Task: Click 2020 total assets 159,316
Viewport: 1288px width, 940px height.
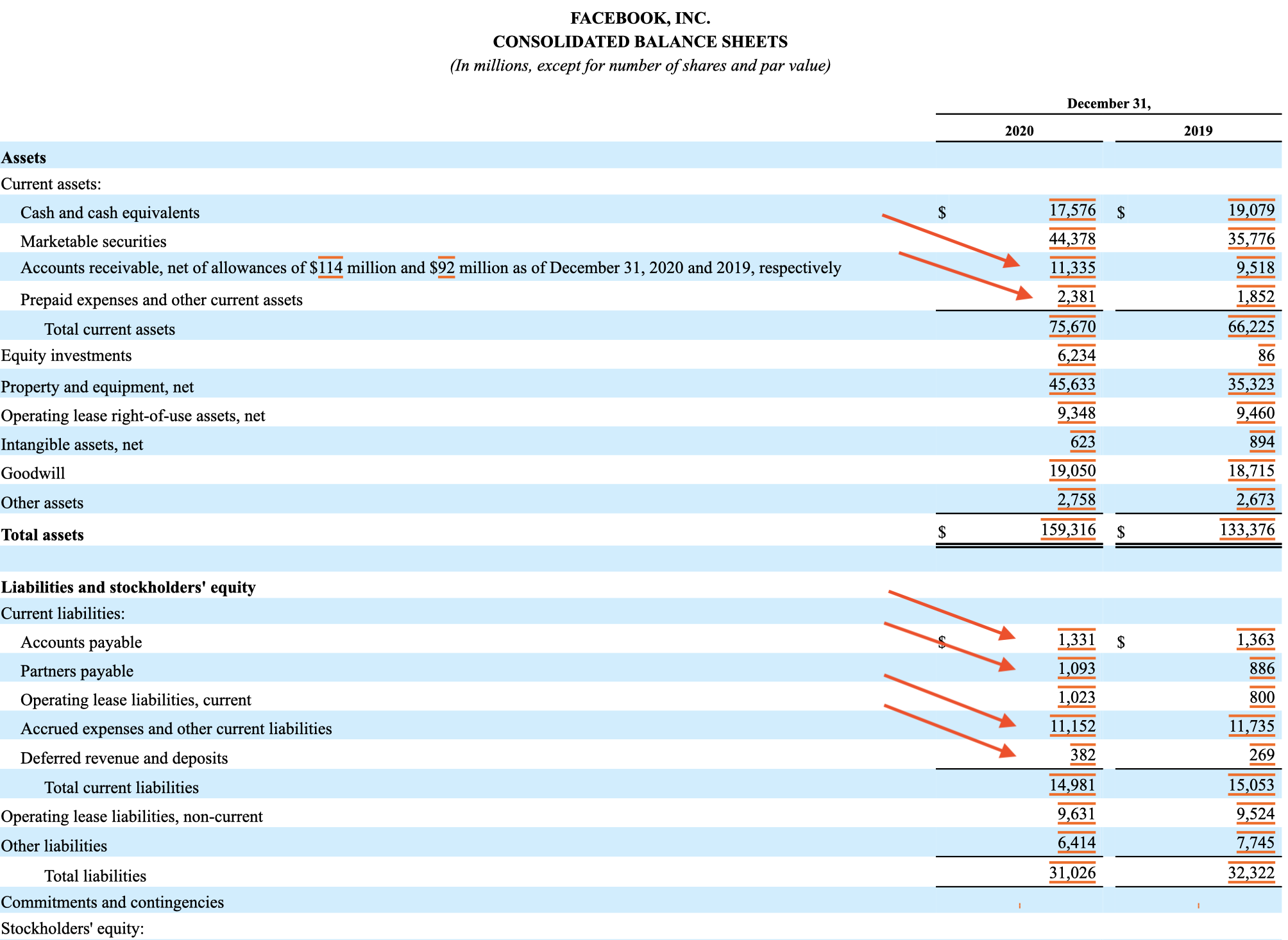Action: point(1068,530)
